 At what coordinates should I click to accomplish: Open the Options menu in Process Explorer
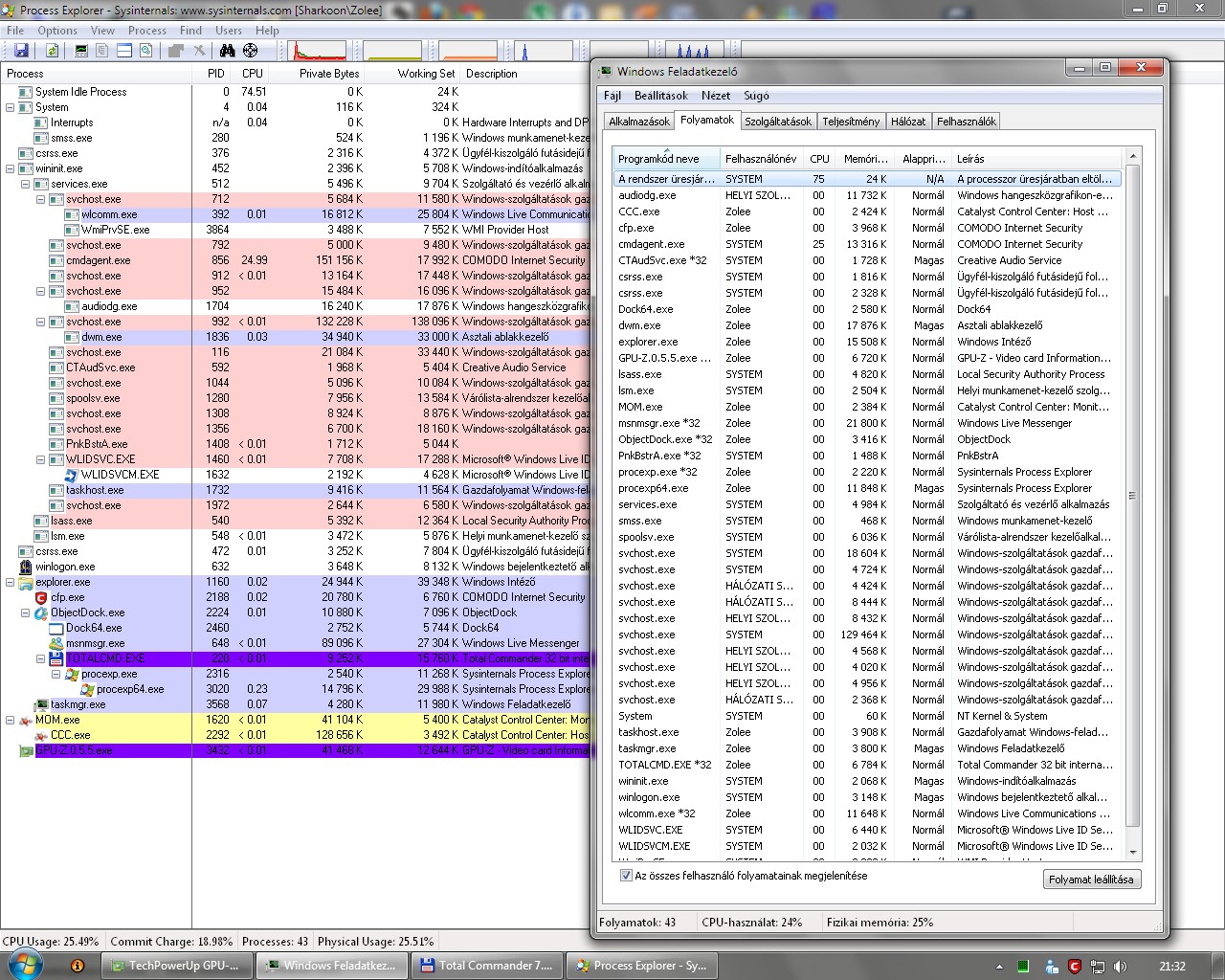[x=57, y=31]
